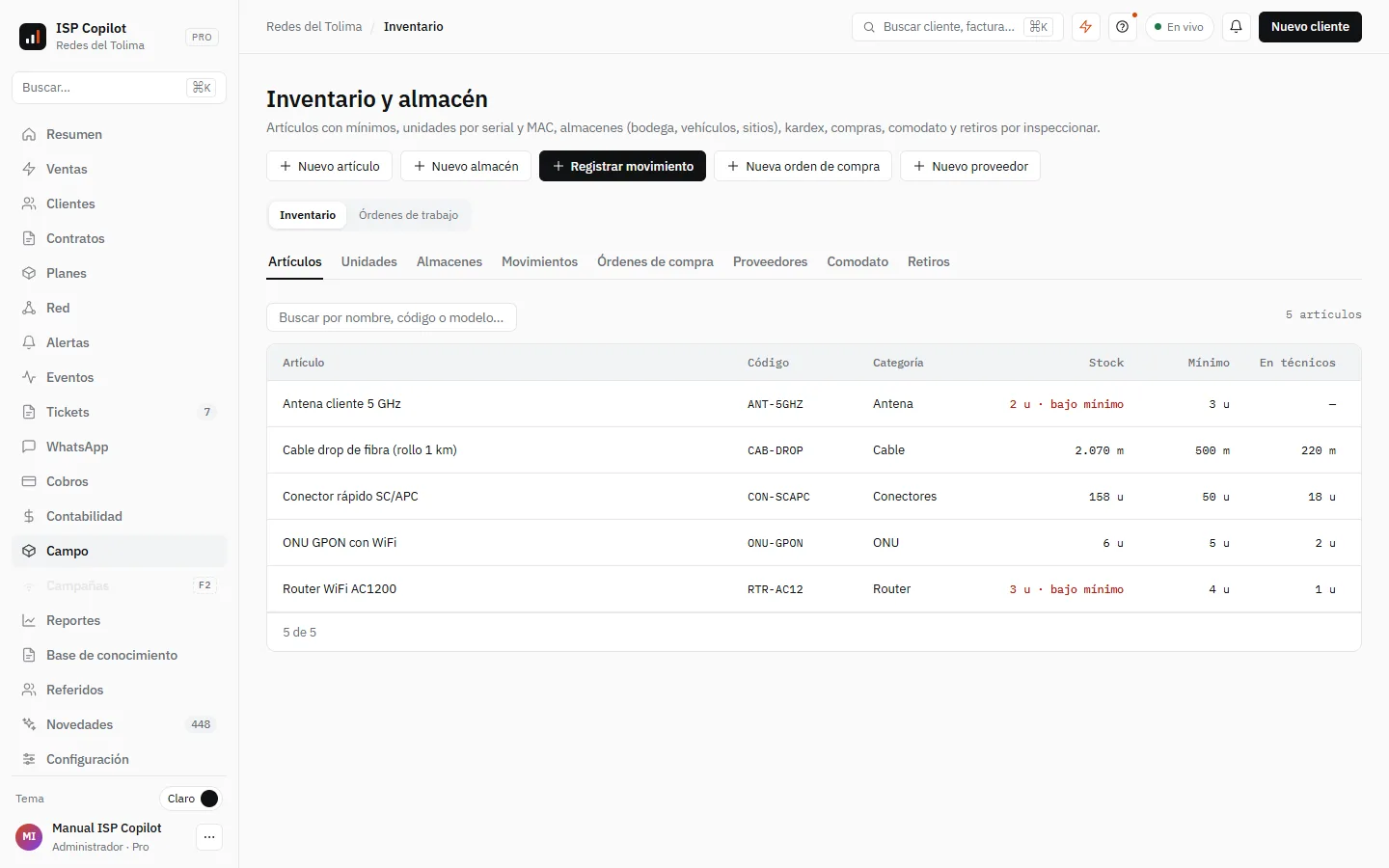This screenshot has width=1389, height=868.
Task: Select the Inventario segment
Action: point(308,215)
